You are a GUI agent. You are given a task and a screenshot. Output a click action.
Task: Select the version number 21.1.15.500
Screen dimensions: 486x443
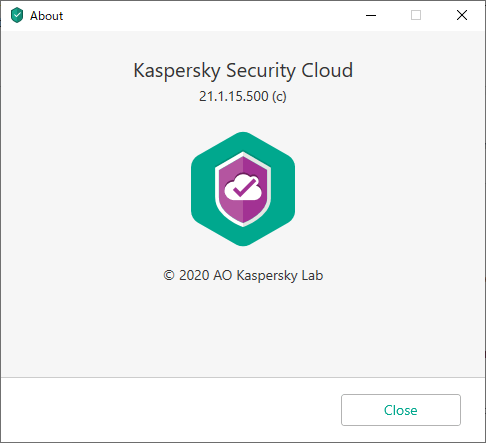pyautogui.click(x=234, y=96)
